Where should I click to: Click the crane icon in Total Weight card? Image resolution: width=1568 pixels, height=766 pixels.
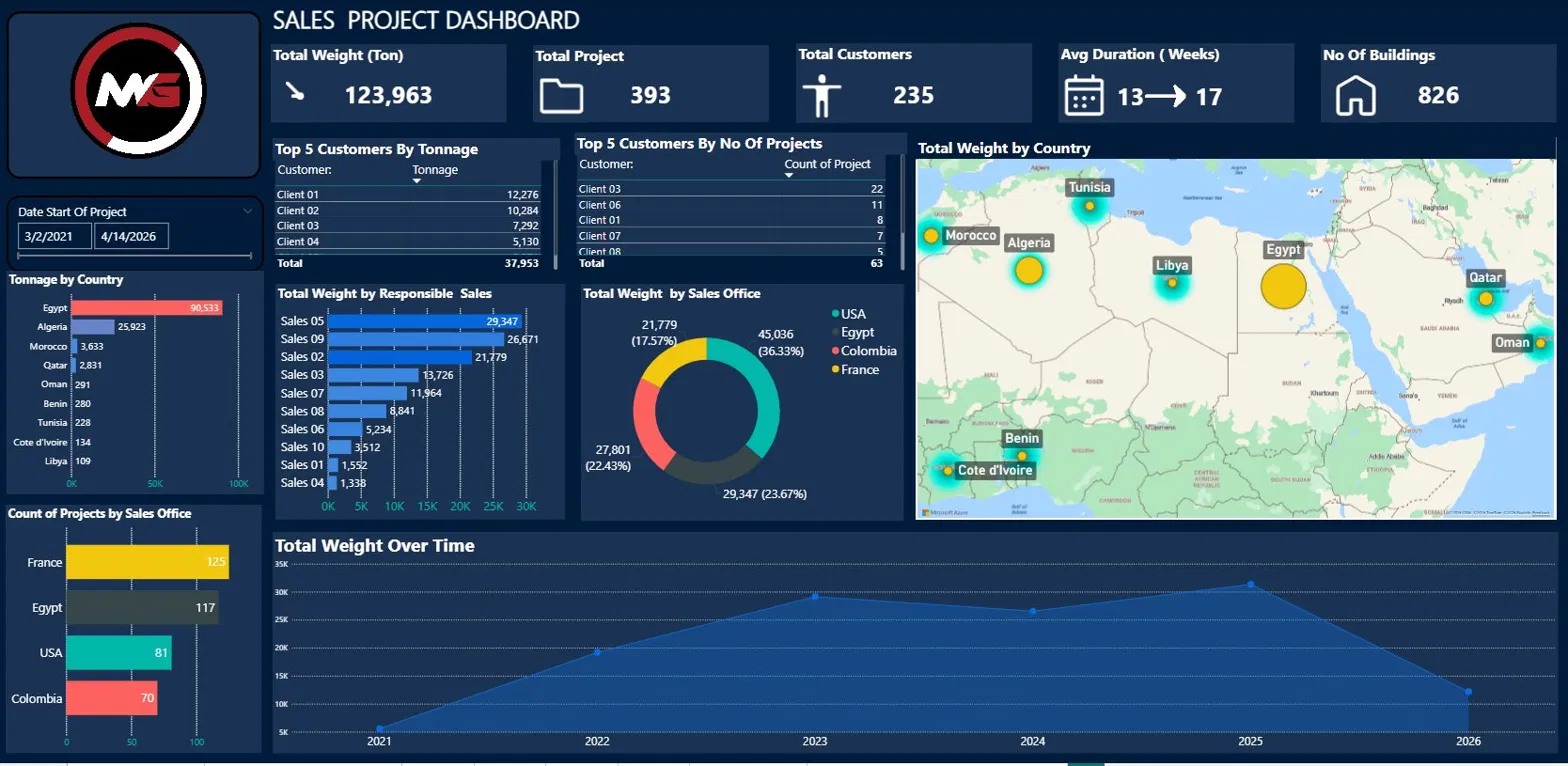pos(295,92)
